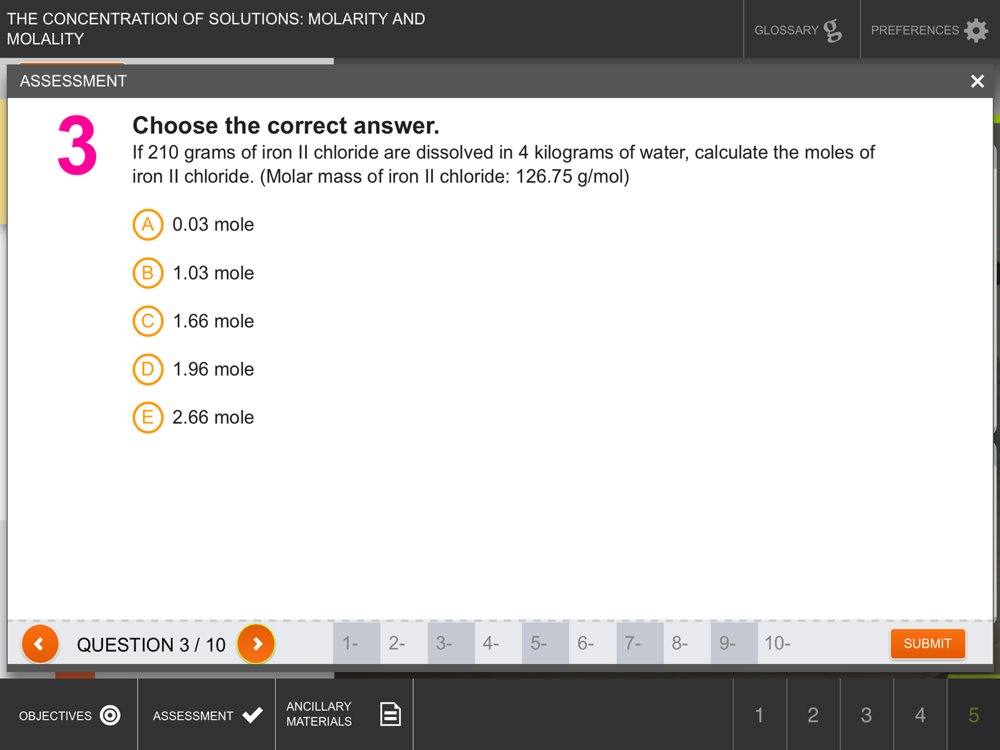The image size is (1000, 750).
Task: Jump to question 9 in navigator
Action: (x=734, y=643)
